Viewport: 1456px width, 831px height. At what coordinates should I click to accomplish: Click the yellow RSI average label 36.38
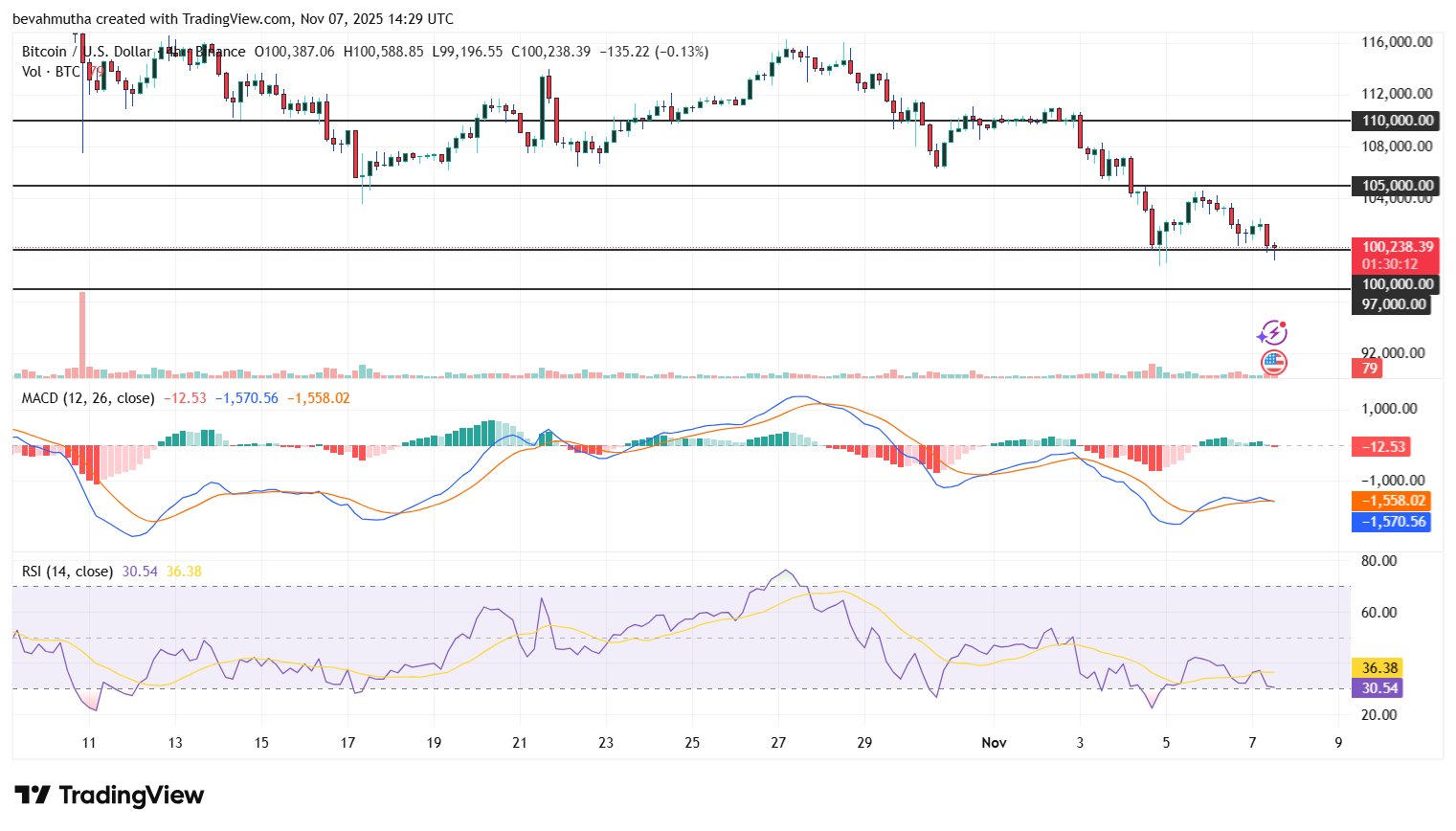click(x=1376, y=667)
